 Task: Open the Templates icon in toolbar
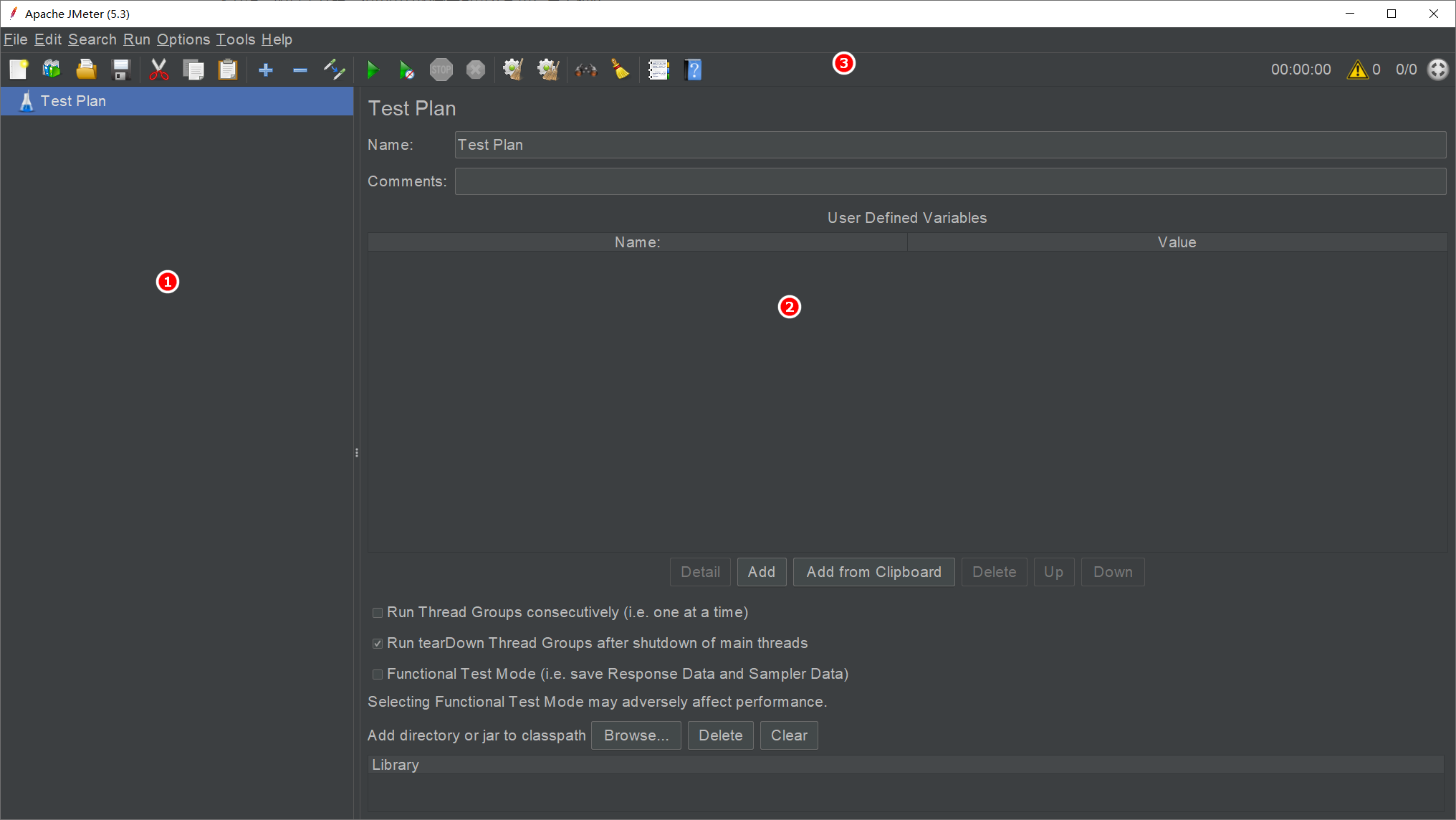(x=52, y=70)
